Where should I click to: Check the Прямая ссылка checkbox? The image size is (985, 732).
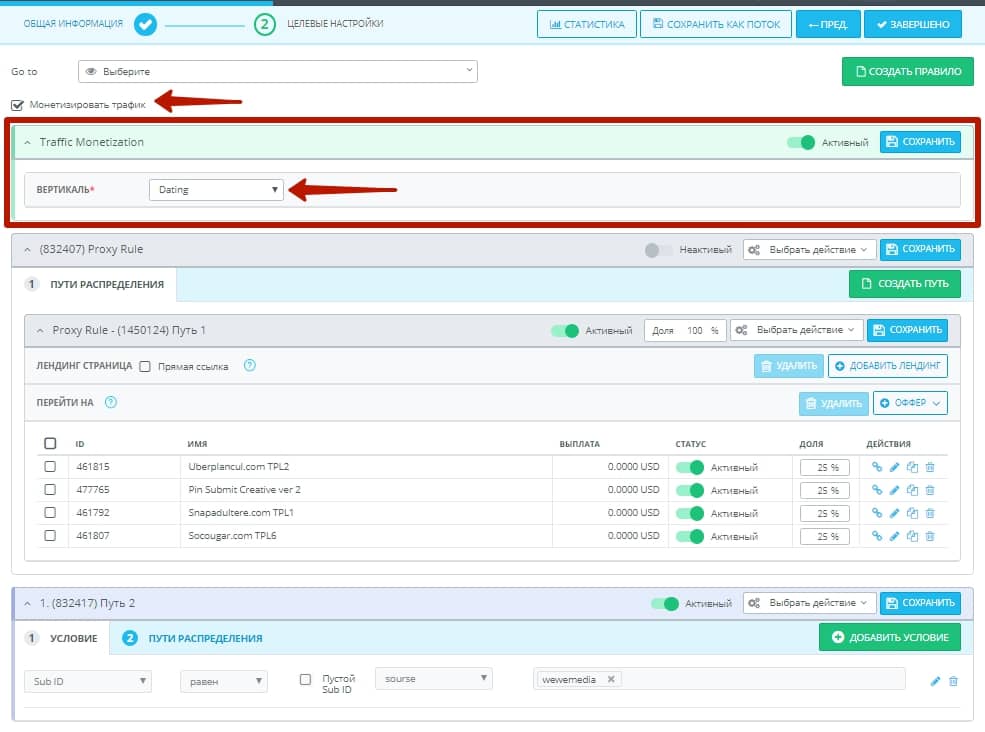(144, 366)
